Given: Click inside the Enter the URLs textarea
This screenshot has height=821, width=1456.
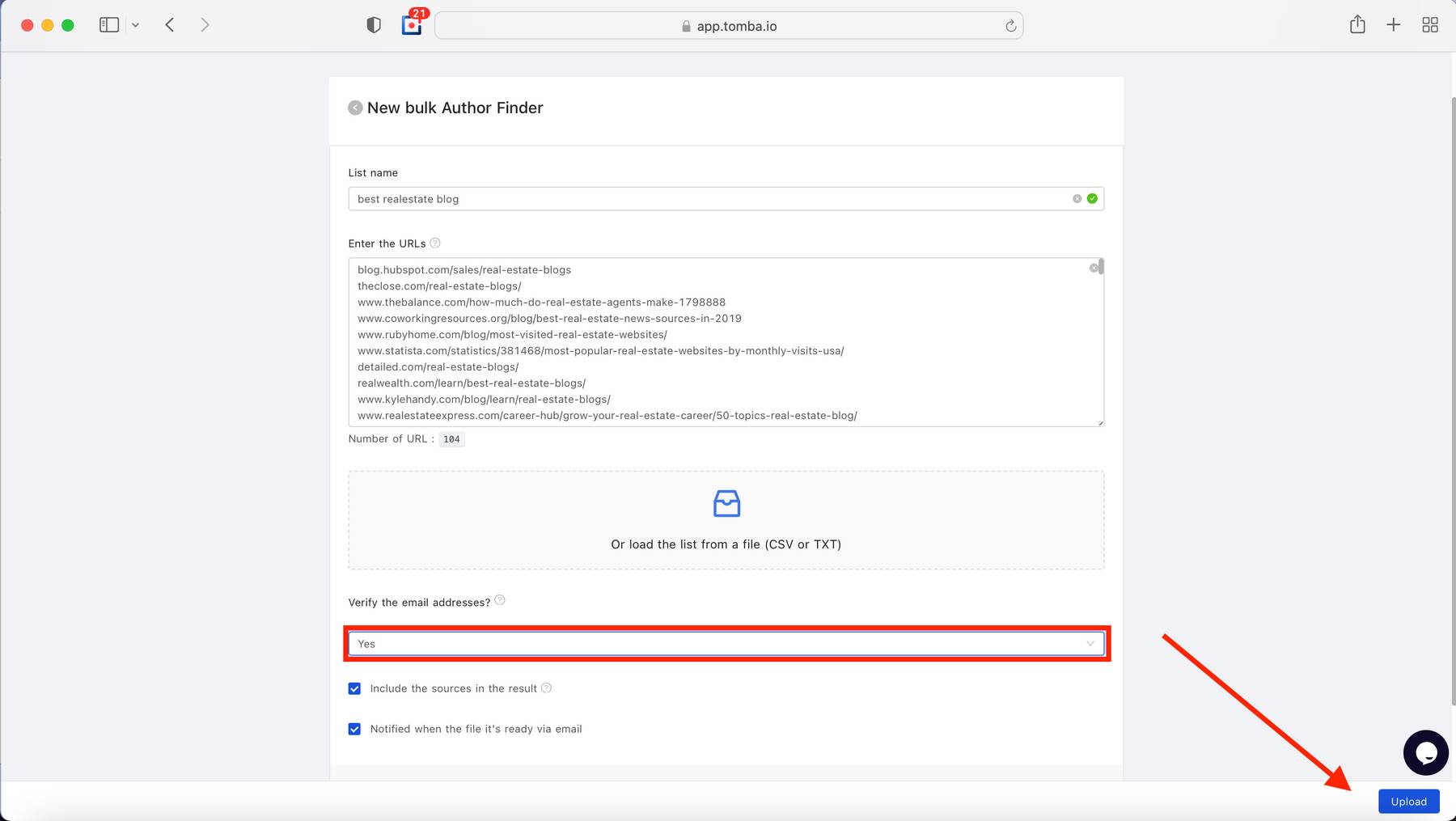Looking at the screenshot, I should pyautogui.click(x=726, y=342).
